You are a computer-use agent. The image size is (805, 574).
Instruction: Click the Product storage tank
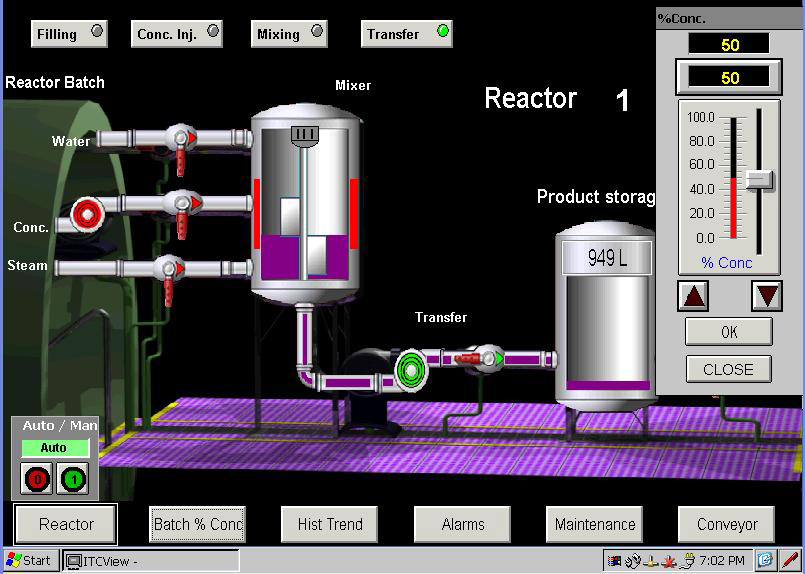point(606,316)
